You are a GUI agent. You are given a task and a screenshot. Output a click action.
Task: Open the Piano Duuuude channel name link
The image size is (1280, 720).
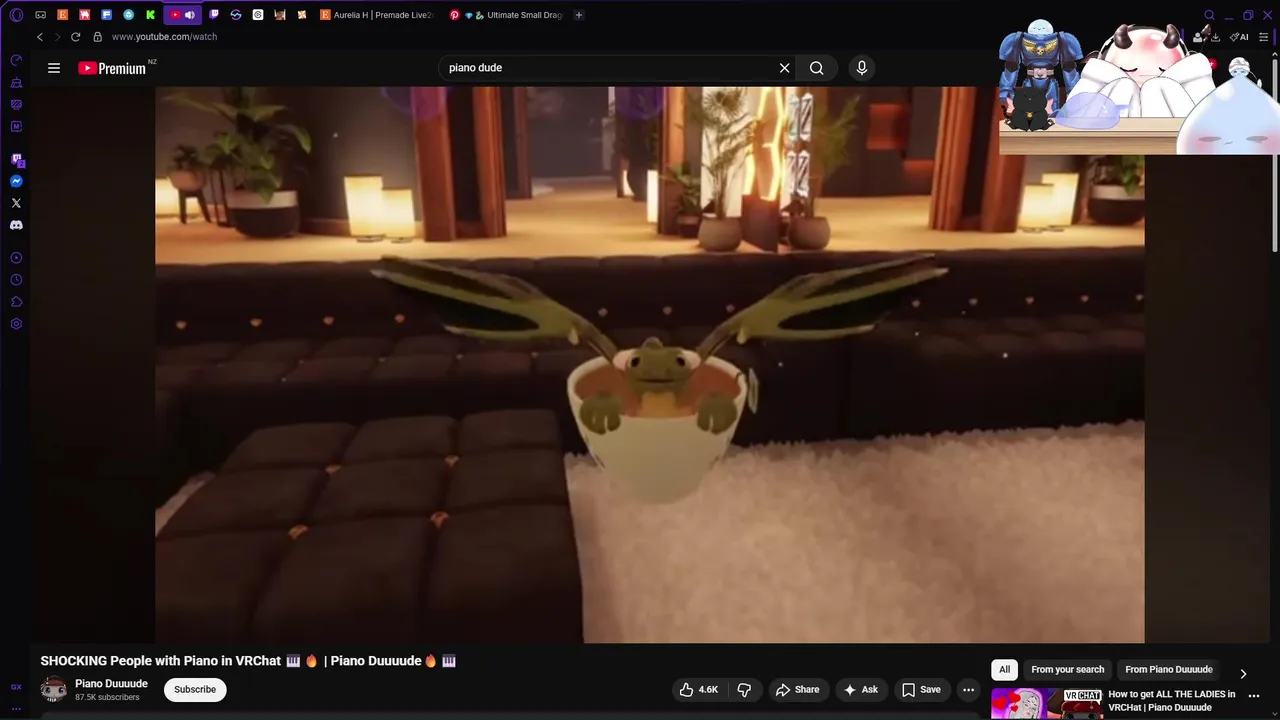[111, 684]
